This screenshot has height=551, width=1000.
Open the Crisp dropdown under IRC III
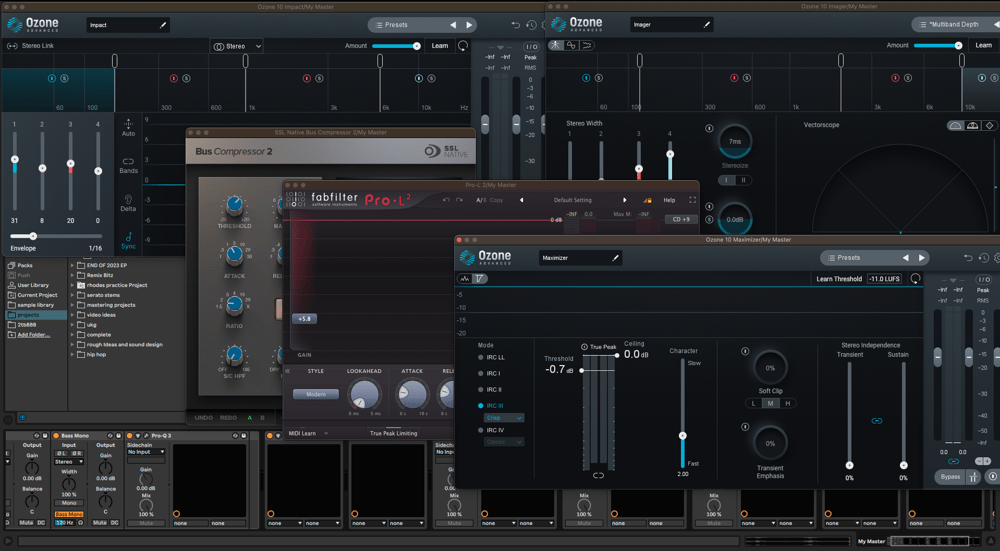[504, 418]
